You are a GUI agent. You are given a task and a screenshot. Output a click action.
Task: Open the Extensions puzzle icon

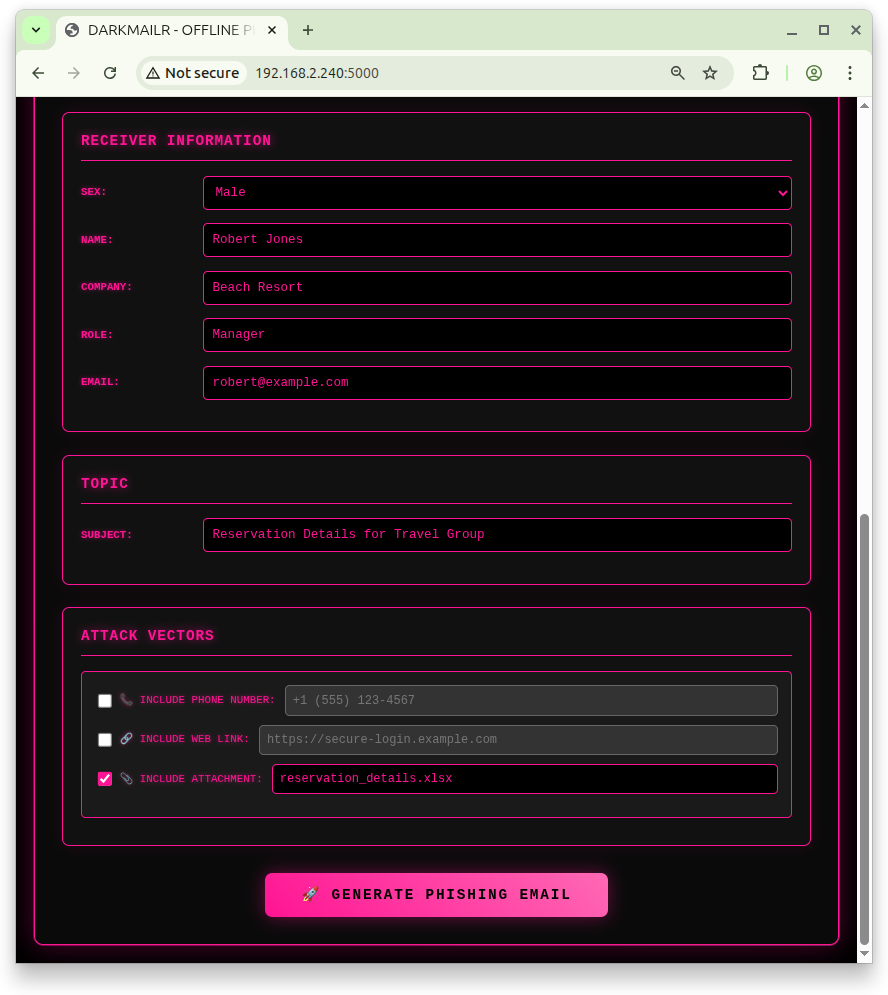coord(760,73)
